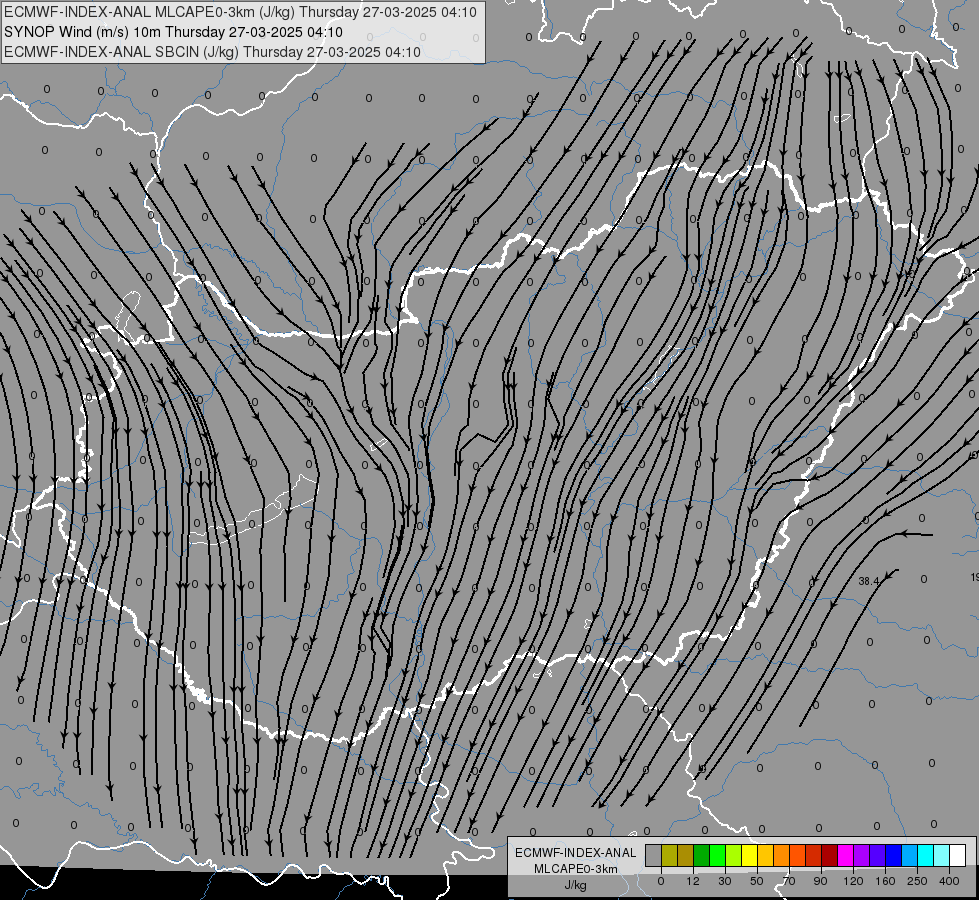
Task: Click the dark green legend swatch
Action: pyautogui.click(x=701, y=855)
